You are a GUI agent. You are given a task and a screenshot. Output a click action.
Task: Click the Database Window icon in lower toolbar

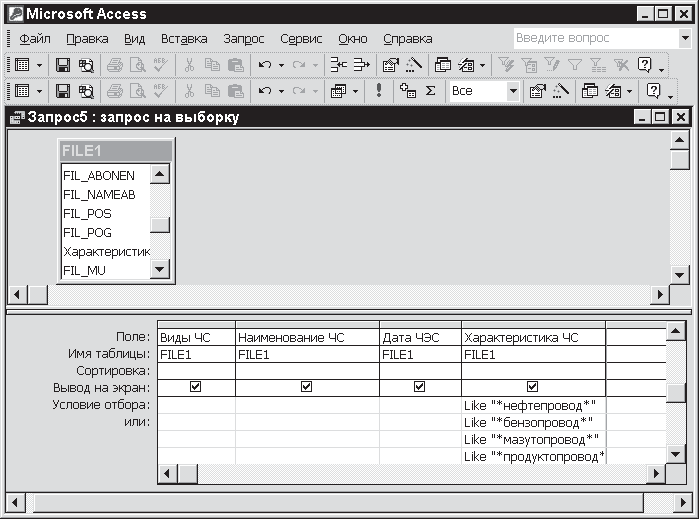coord(590,90)
